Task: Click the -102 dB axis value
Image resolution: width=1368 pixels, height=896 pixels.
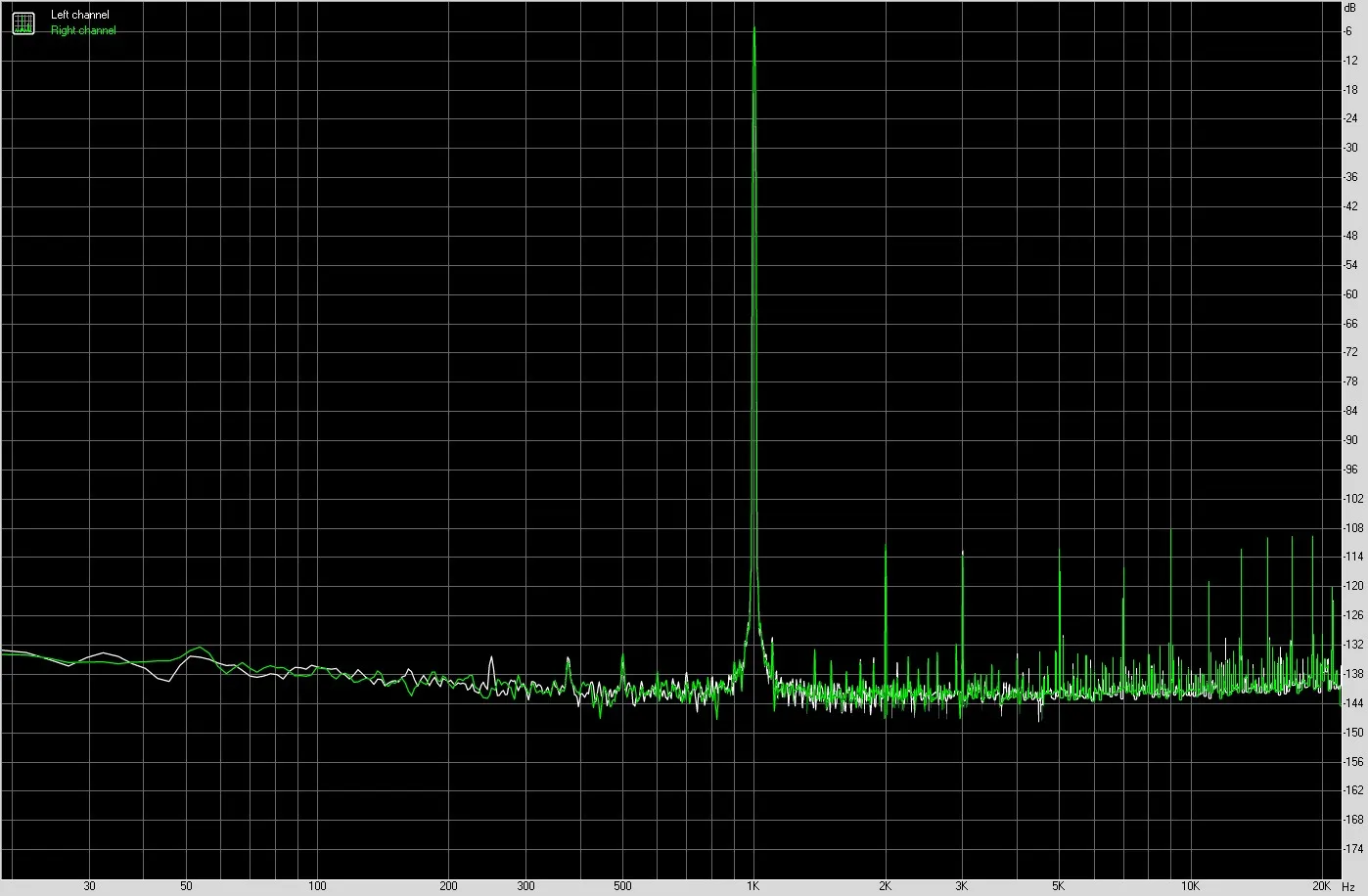Action: tap(1353, 499)
